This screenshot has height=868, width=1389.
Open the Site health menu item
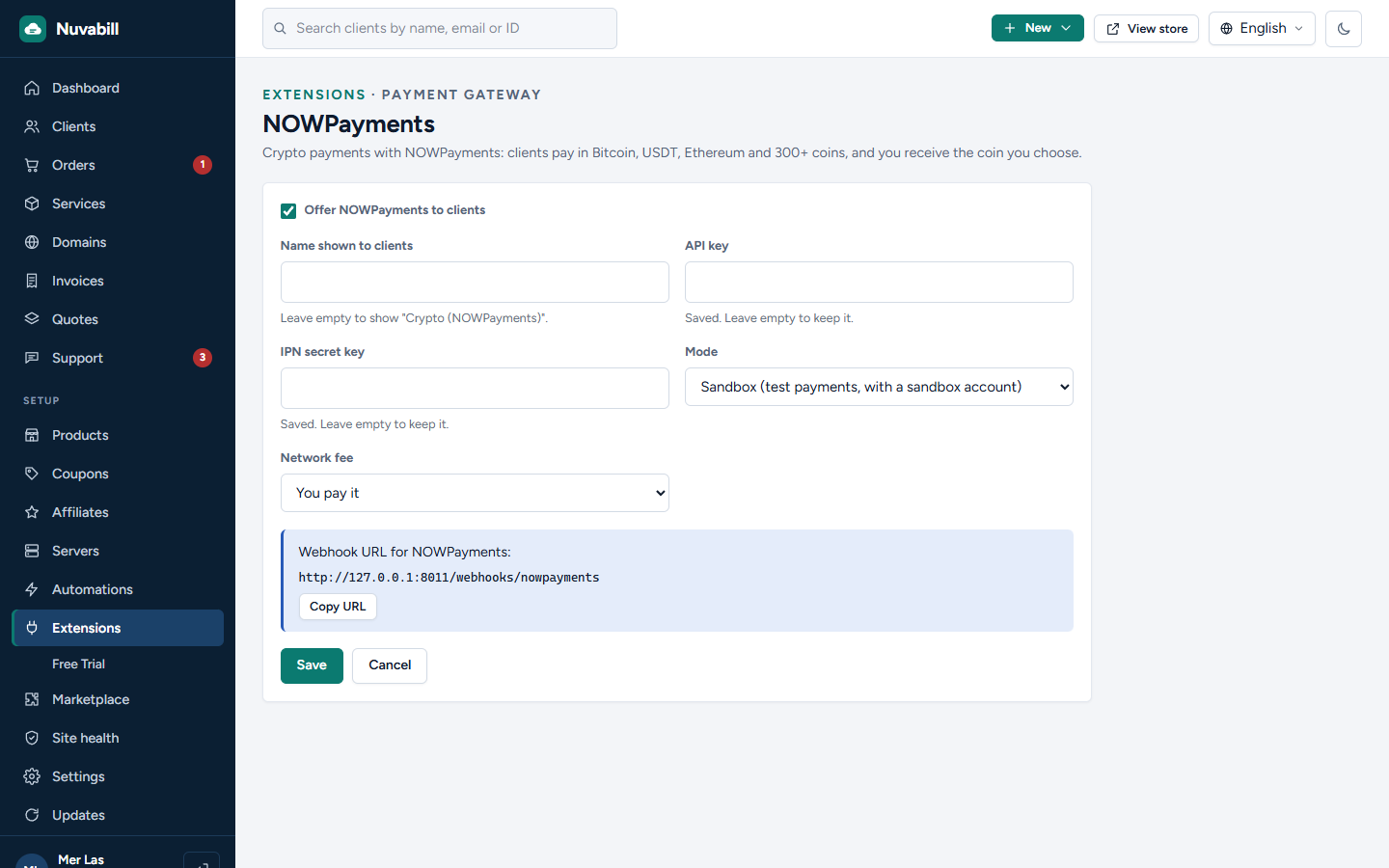click(x=118, y=738)
